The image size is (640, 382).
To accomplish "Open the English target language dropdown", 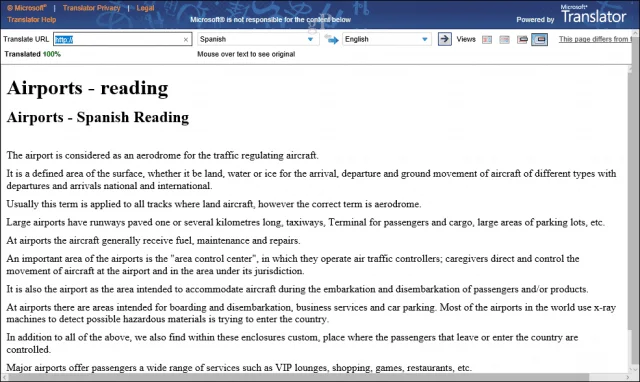I will 386,39.
